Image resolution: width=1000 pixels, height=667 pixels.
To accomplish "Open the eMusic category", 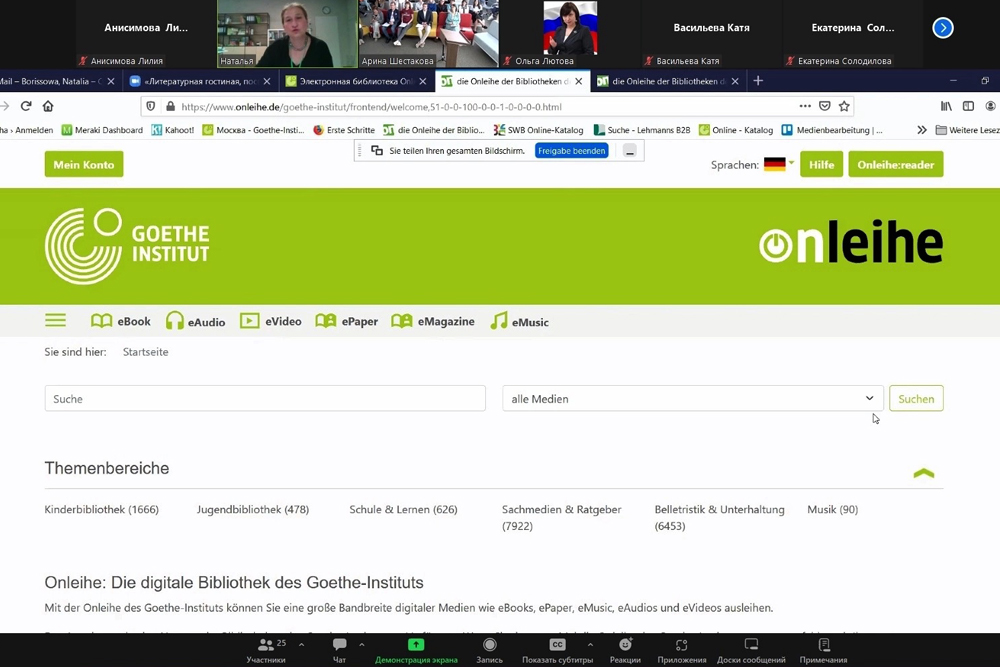I will [x=519, y=321].
